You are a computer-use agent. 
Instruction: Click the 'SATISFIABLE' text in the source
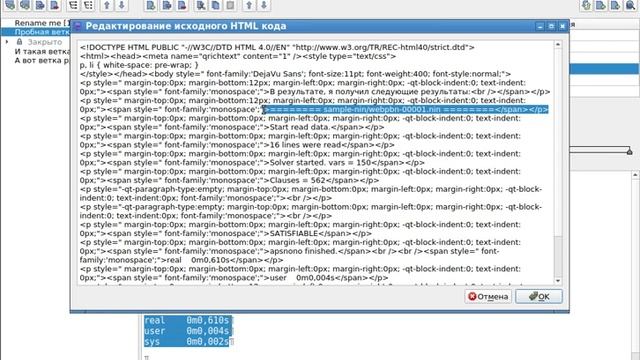click(x=294, y=233)
